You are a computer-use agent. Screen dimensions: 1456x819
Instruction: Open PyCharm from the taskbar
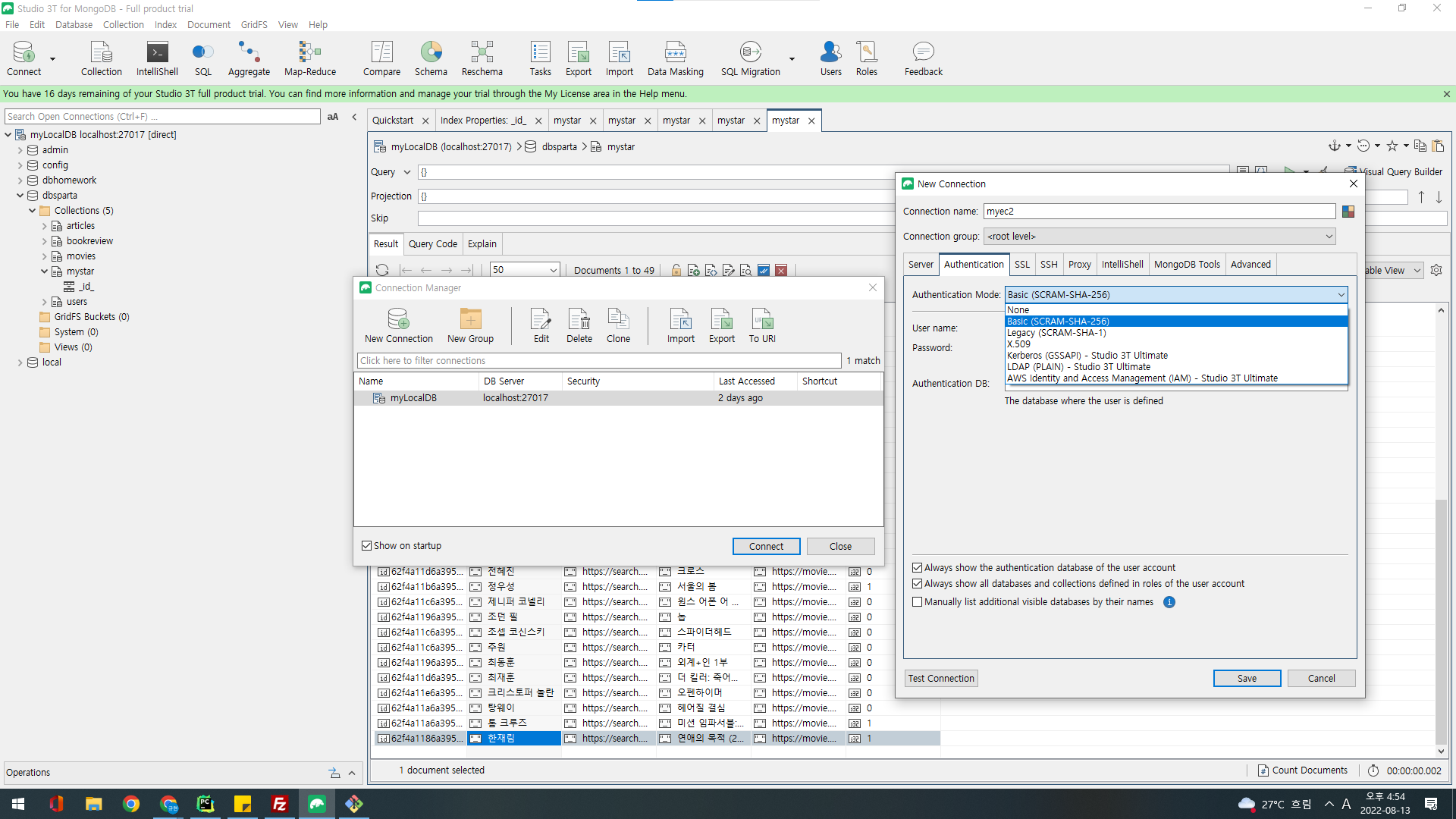[x=205, y=804]
